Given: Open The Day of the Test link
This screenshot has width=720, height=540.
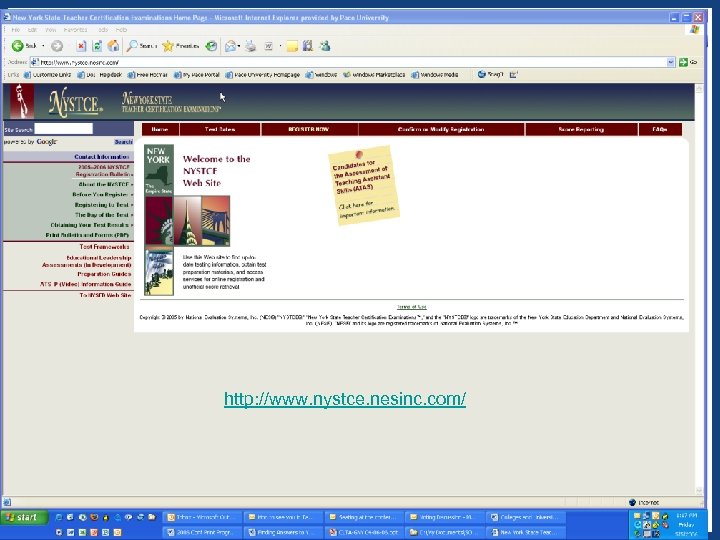Looking at the screenshot, I should coord(104,215).
